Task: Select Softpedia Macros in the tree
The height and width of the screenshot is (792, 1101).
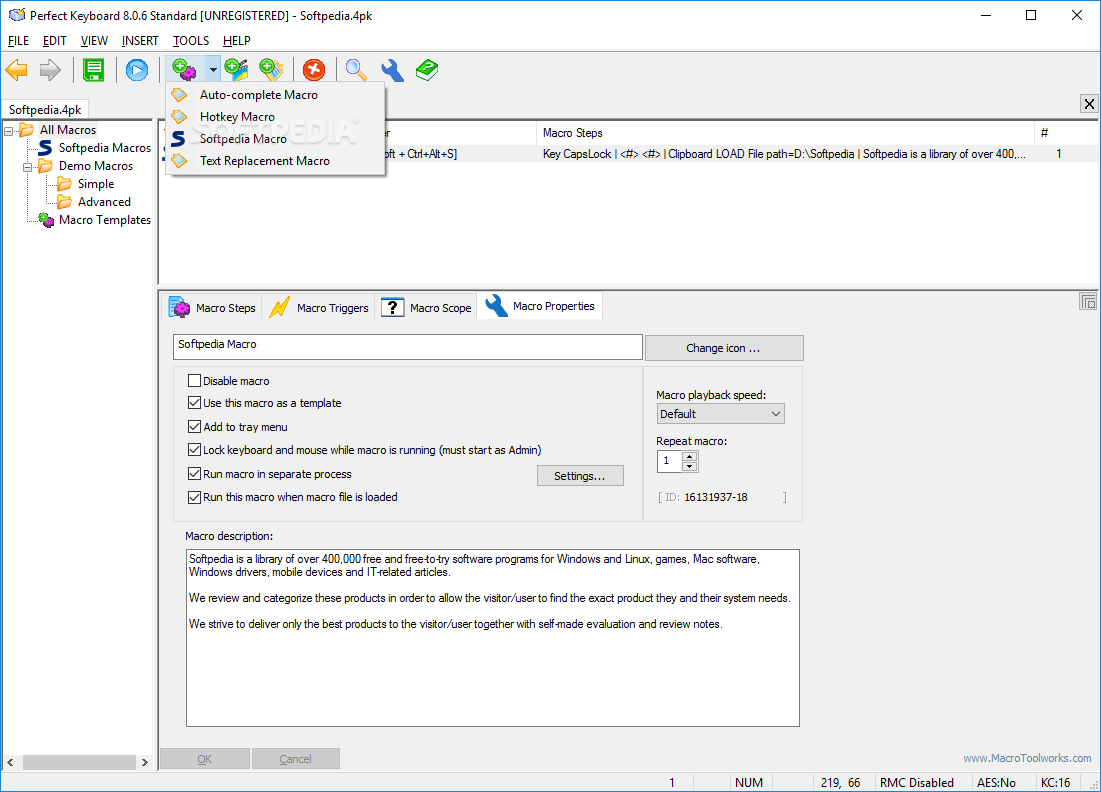Action: [105, 147]
